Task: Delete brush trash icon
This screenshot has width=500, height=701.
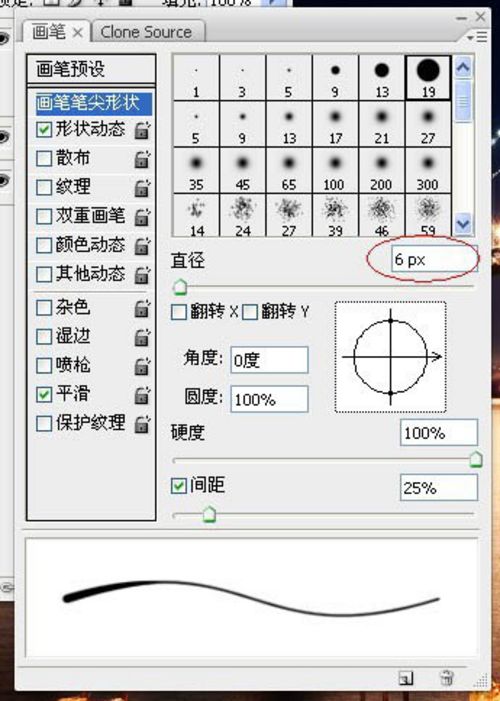Action: tap(446, 678)
